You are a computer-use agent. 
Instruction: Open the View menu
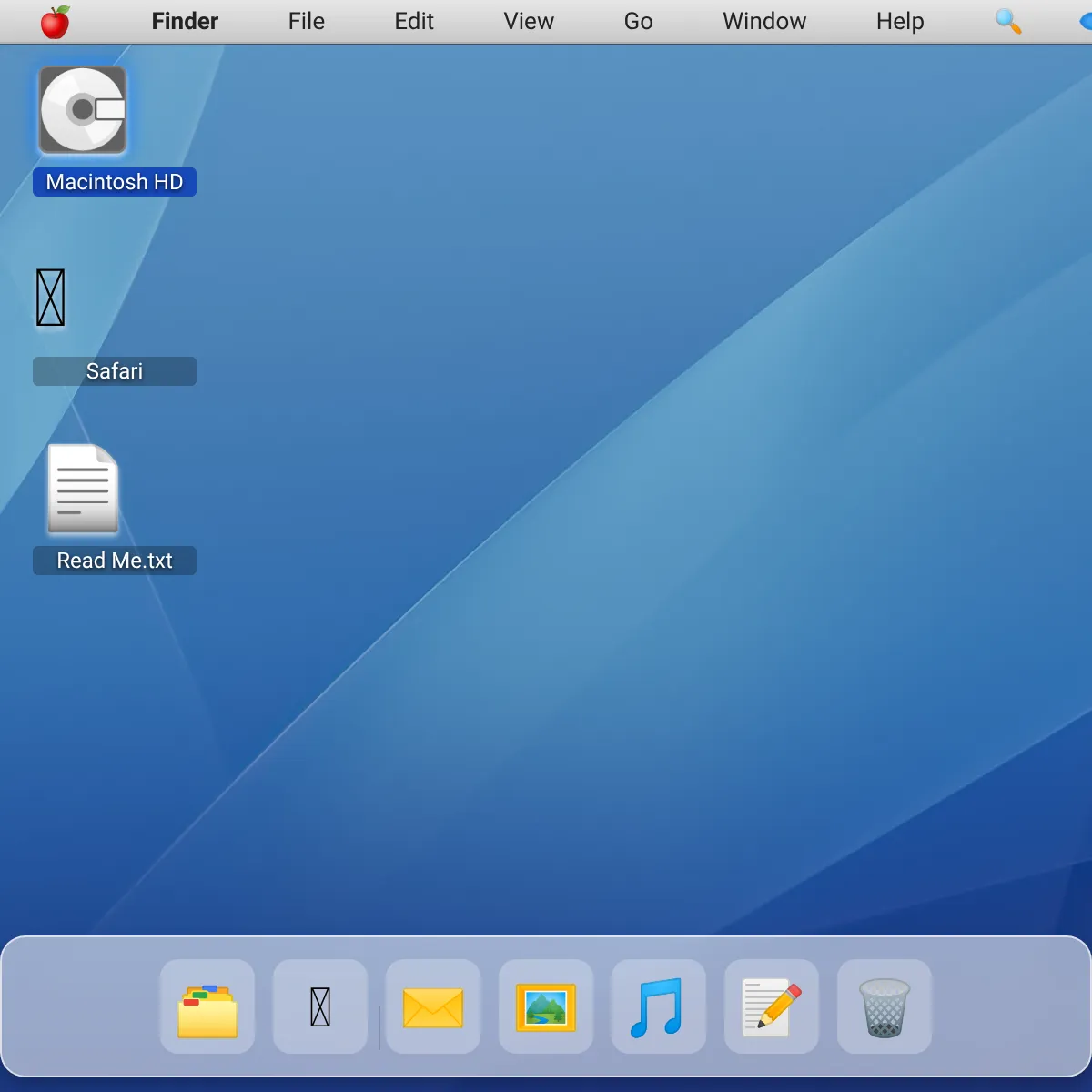pyautogui.click(x=529, y=21)
